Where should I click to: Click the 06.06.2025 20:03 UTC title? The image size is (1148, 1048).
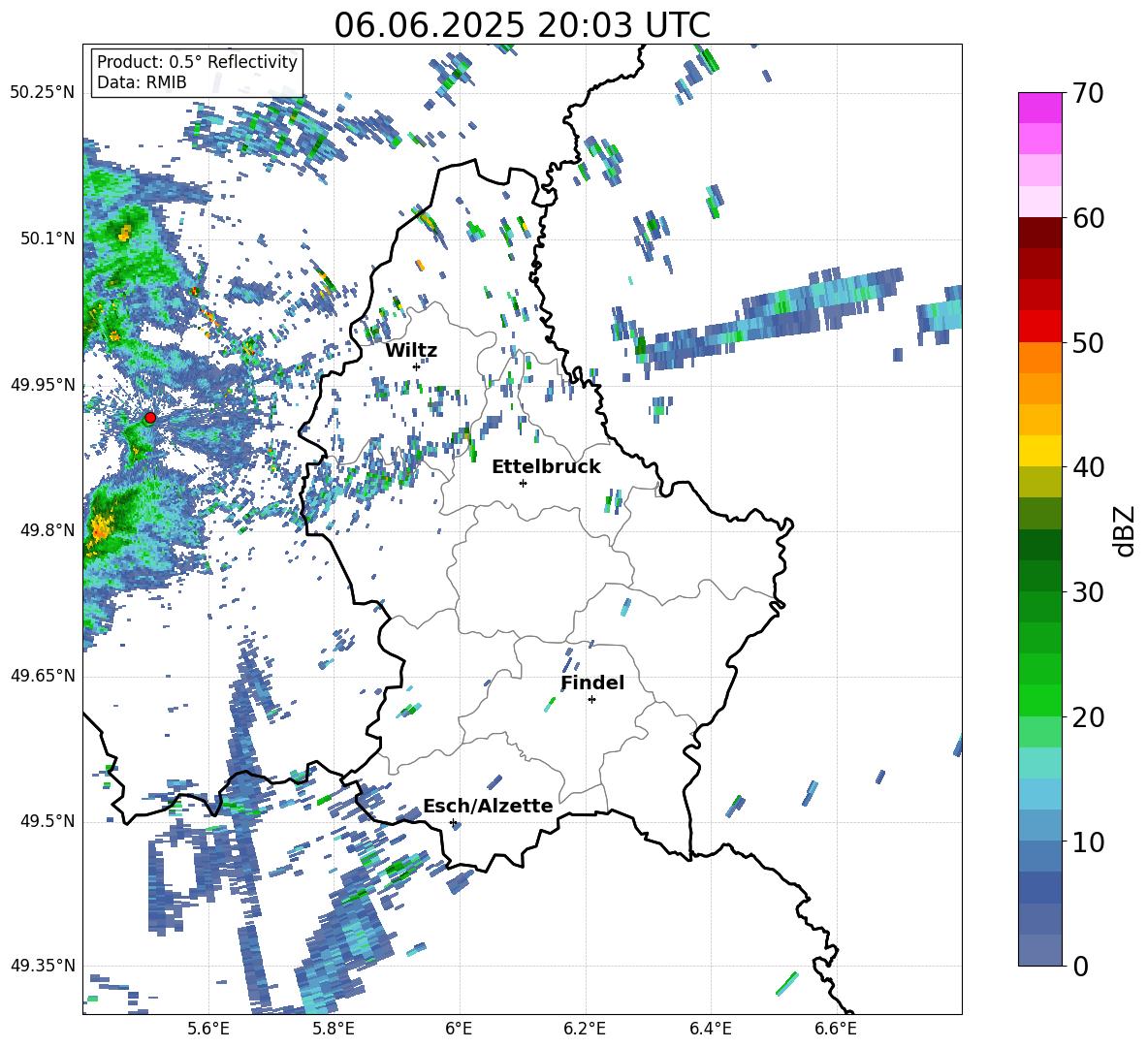(522, 25)
